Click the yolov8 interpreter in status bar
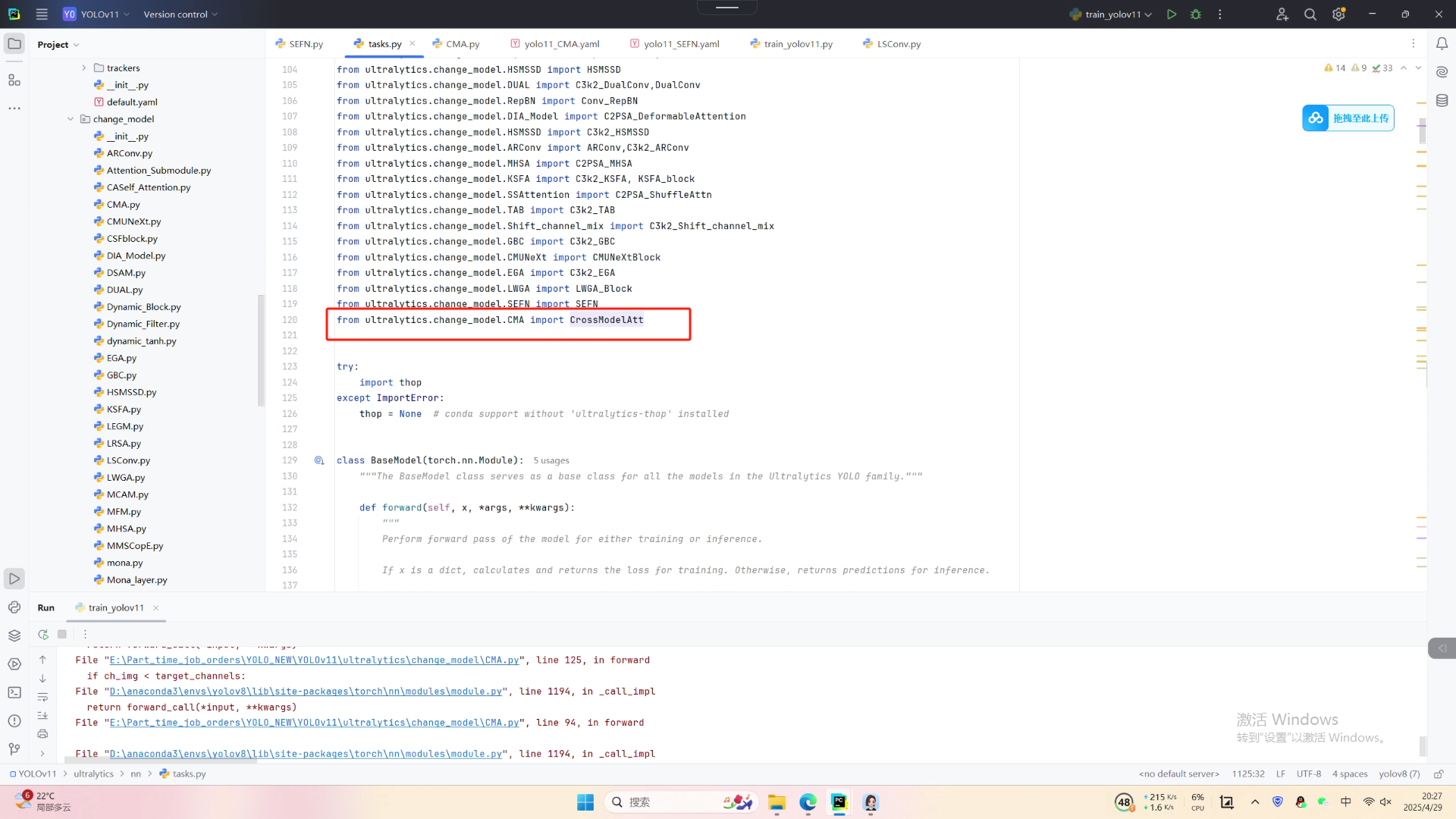The image size is (1456, 819). [1398, 773]
